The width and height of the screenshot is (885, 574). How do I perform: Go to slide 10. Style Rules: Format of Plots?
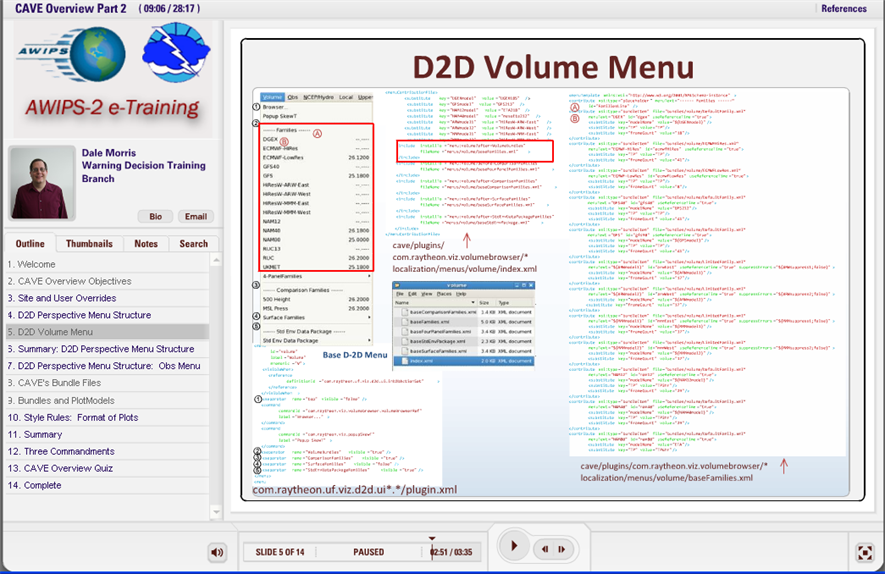107,418
